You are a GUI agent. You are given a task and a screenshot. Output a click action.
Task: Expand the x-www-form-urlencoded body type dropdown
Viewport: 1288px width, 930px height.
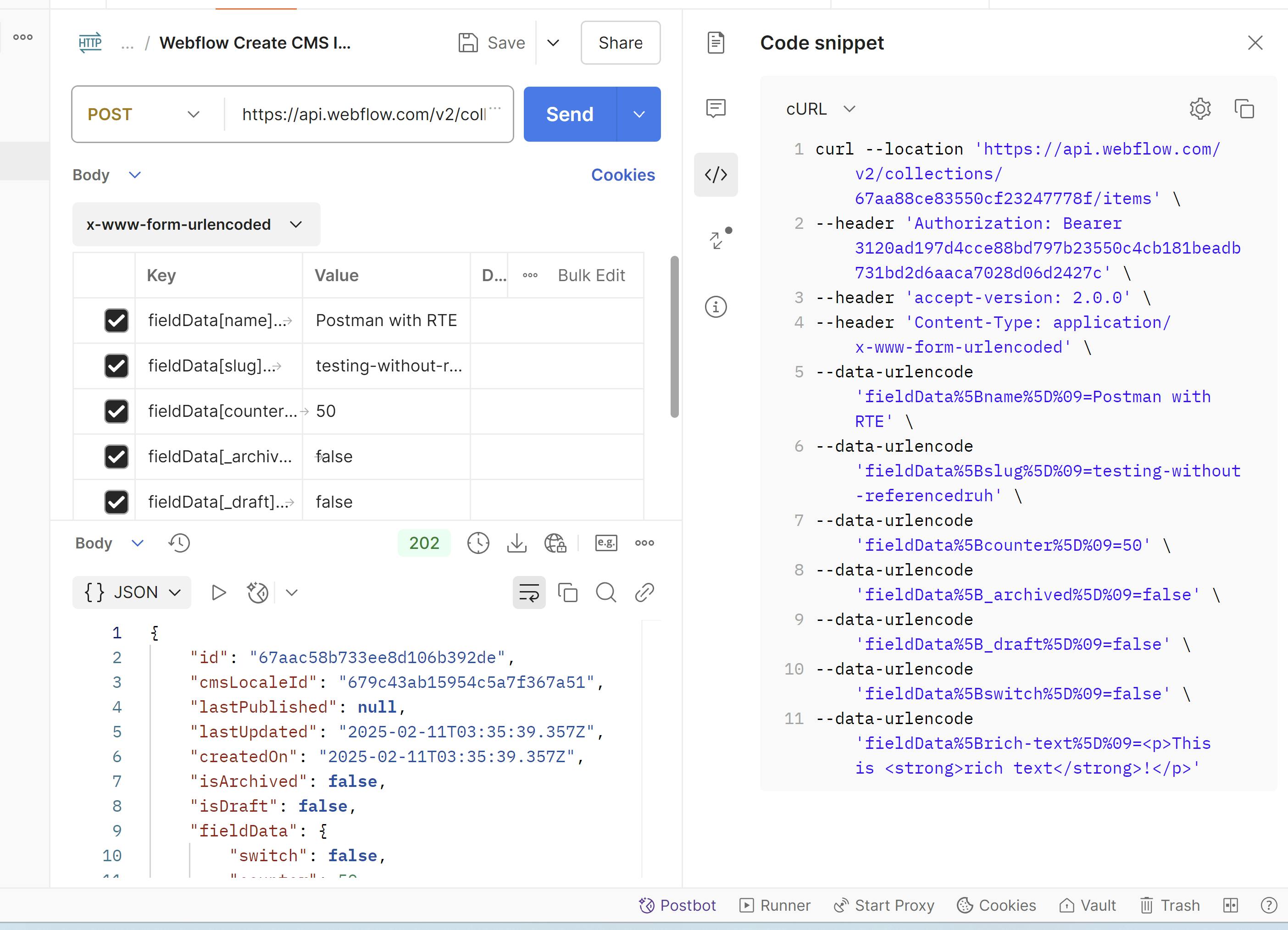pyautogui.click(x=195, y=224)
